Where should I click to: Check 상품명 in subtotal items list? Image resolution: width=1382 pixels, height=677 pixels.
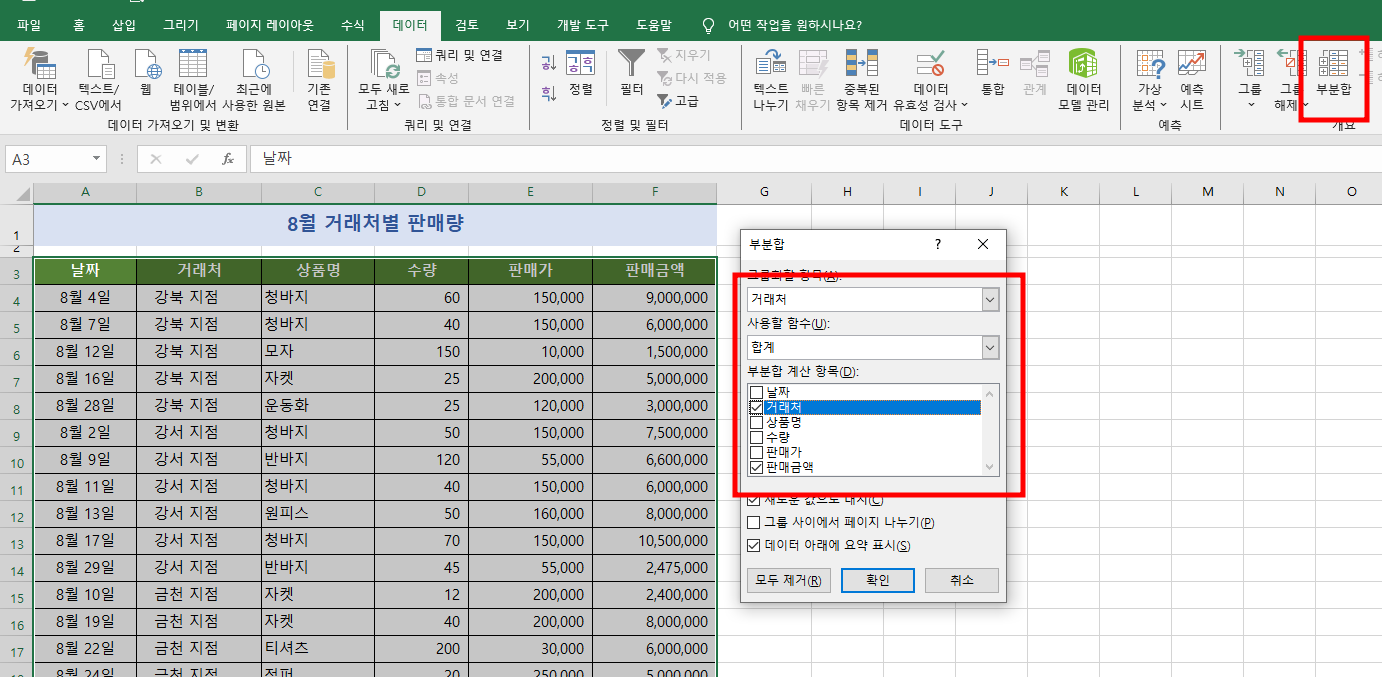point(757,423)
